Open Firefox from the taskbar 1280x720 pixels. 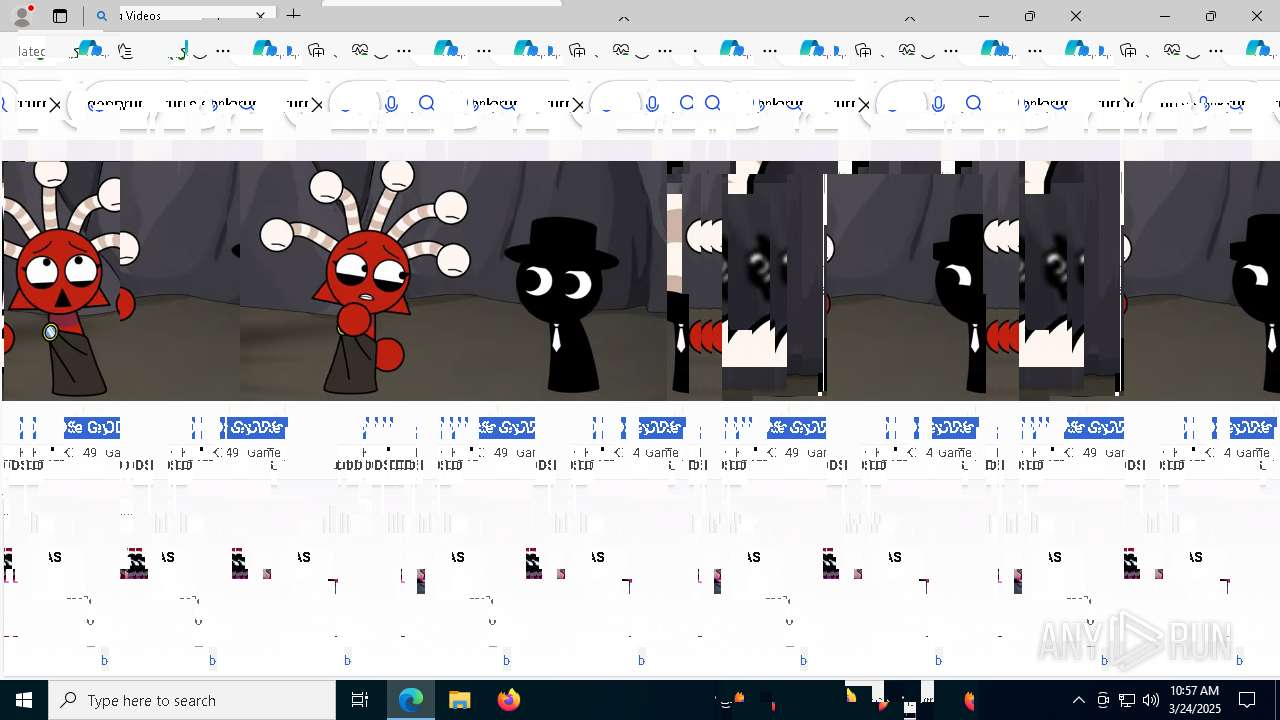pos(508,700)
